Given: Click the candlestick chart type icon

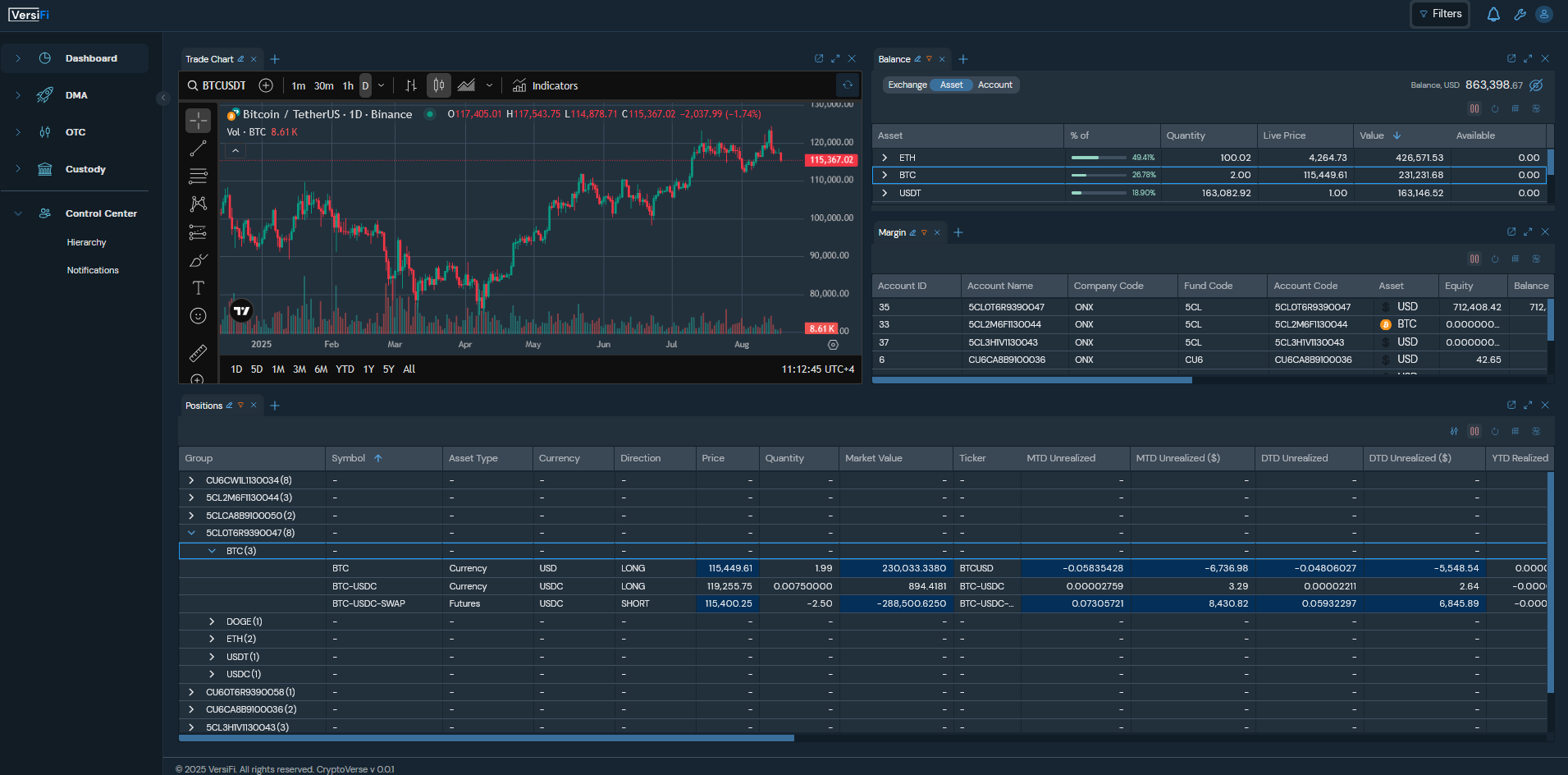Looking at the screenshot, I should [x=439, y=85].
